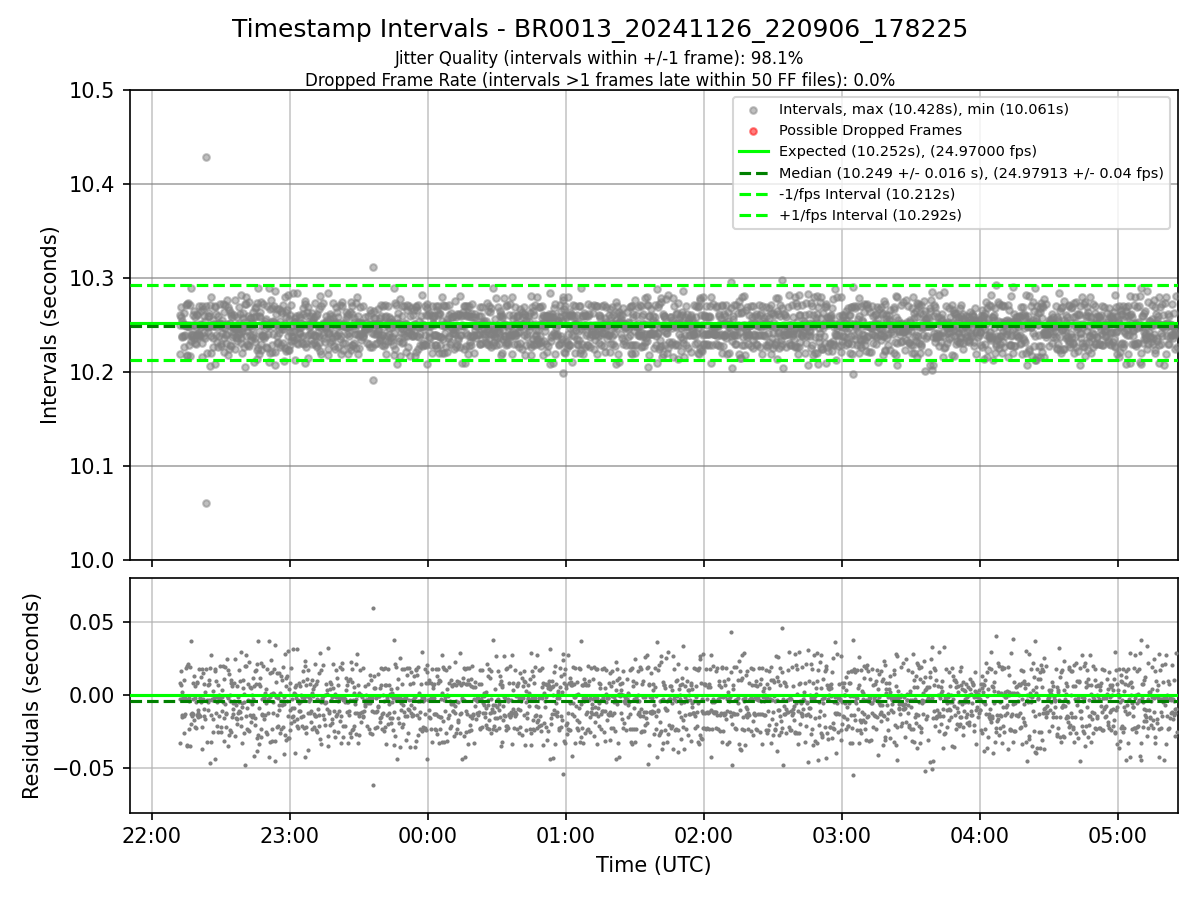Select the "Dropped Frame Rate" 0.0% subtitle line
Screen dimensions: 1200x900
click(600, 79)
